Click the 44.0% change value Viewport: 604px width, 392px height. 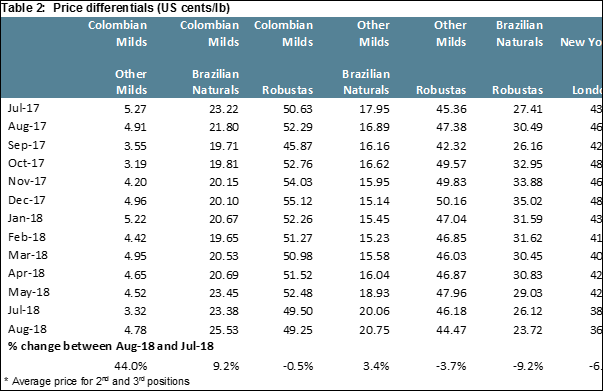pos(131,366)
